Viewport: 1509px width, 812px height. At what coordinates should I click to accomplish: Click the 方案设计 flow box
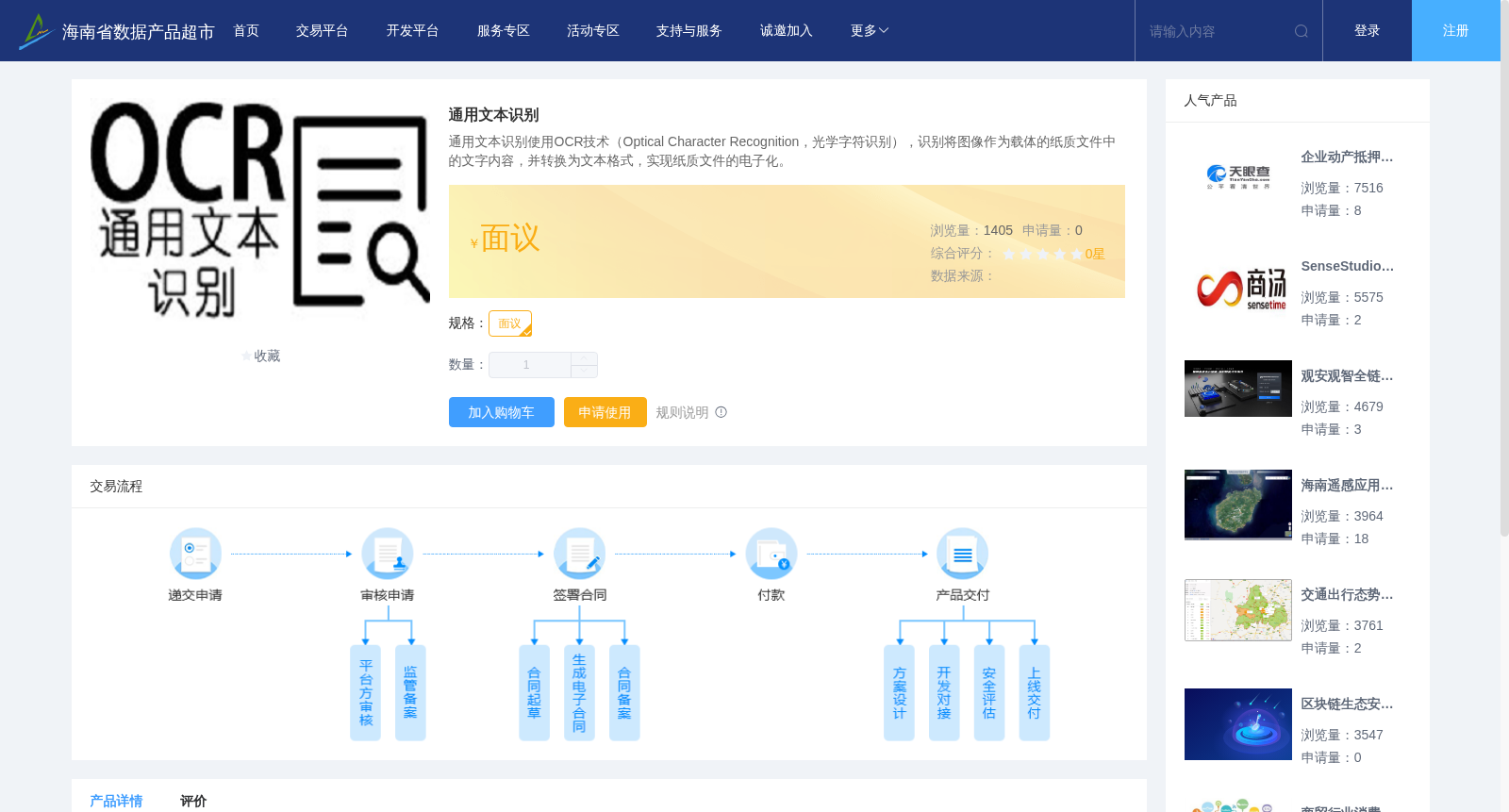pyautogui.click(x=899, y=693)
